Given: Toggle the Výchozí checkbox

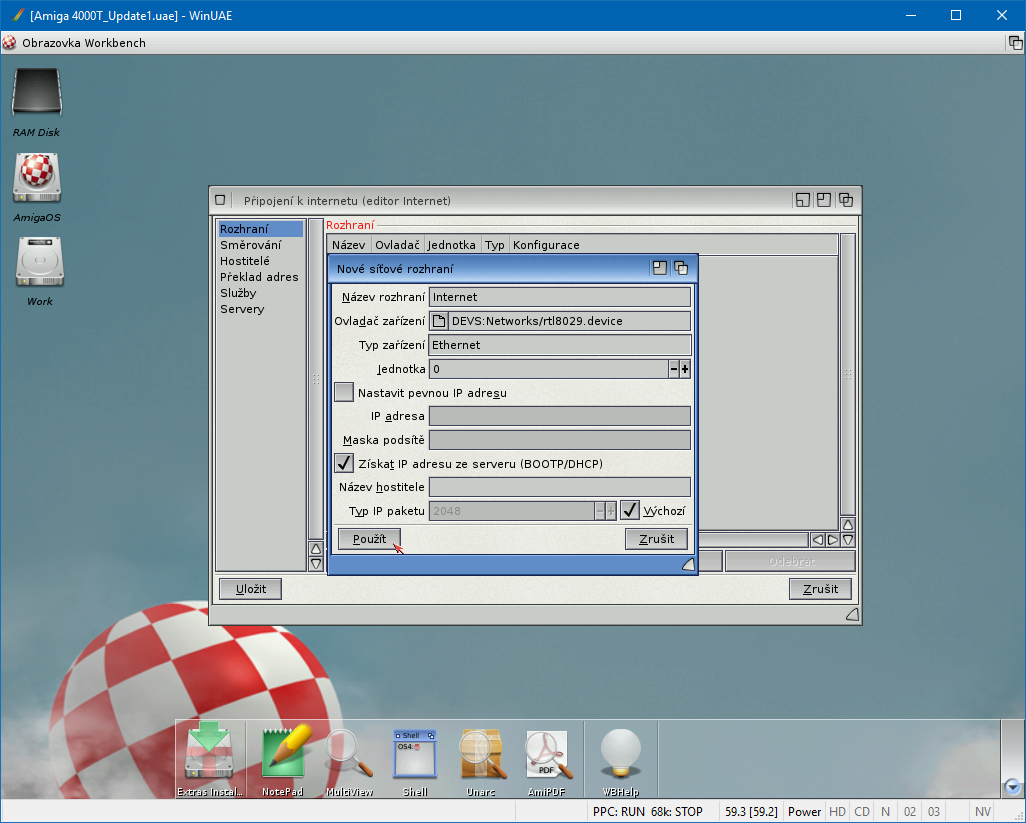Looking at the screenshot, I should coord(630,511).
